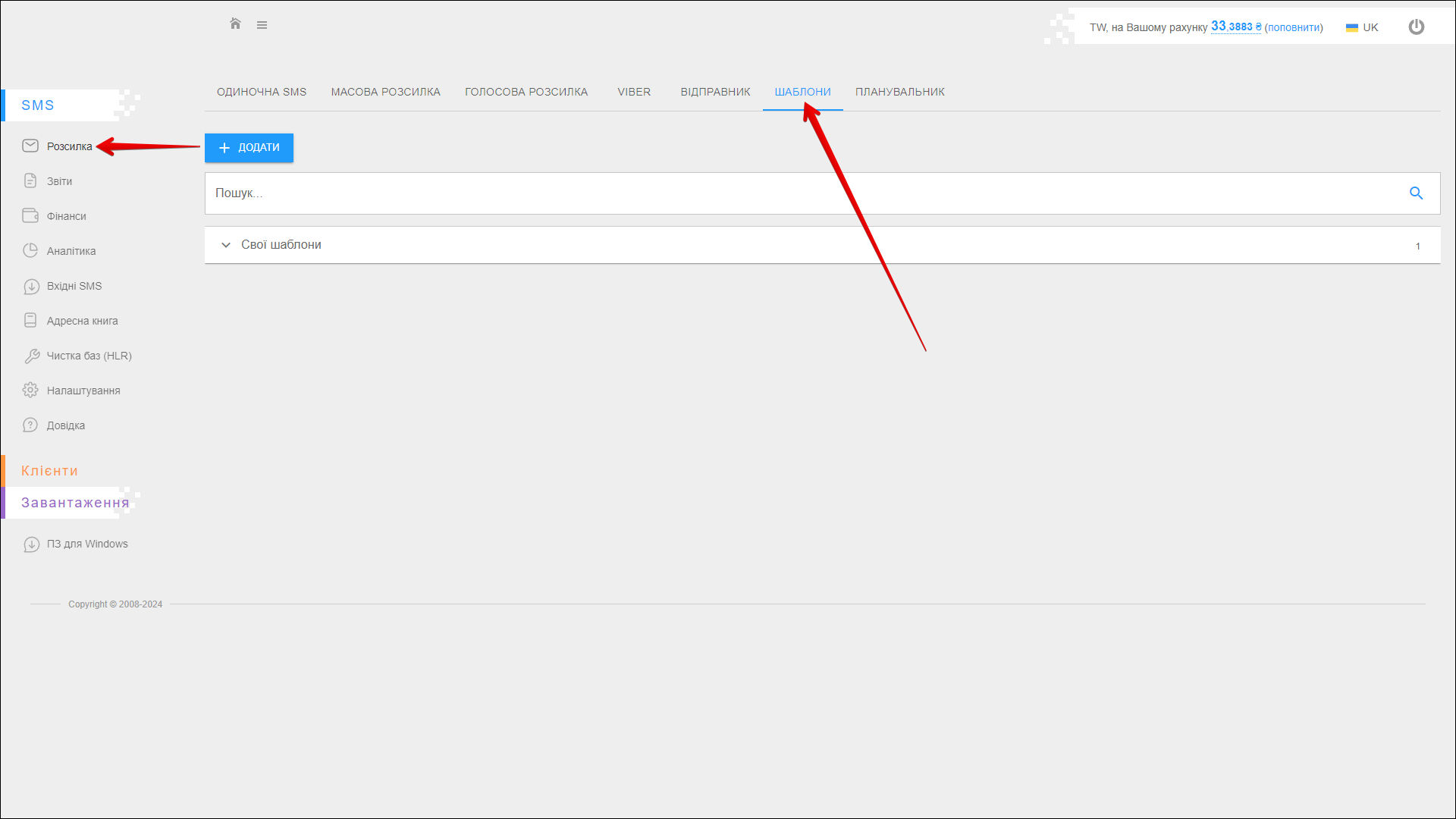Open Вхідні SMS sidebar item
This screenshot has height=819, width=1456.
[74, 286]
